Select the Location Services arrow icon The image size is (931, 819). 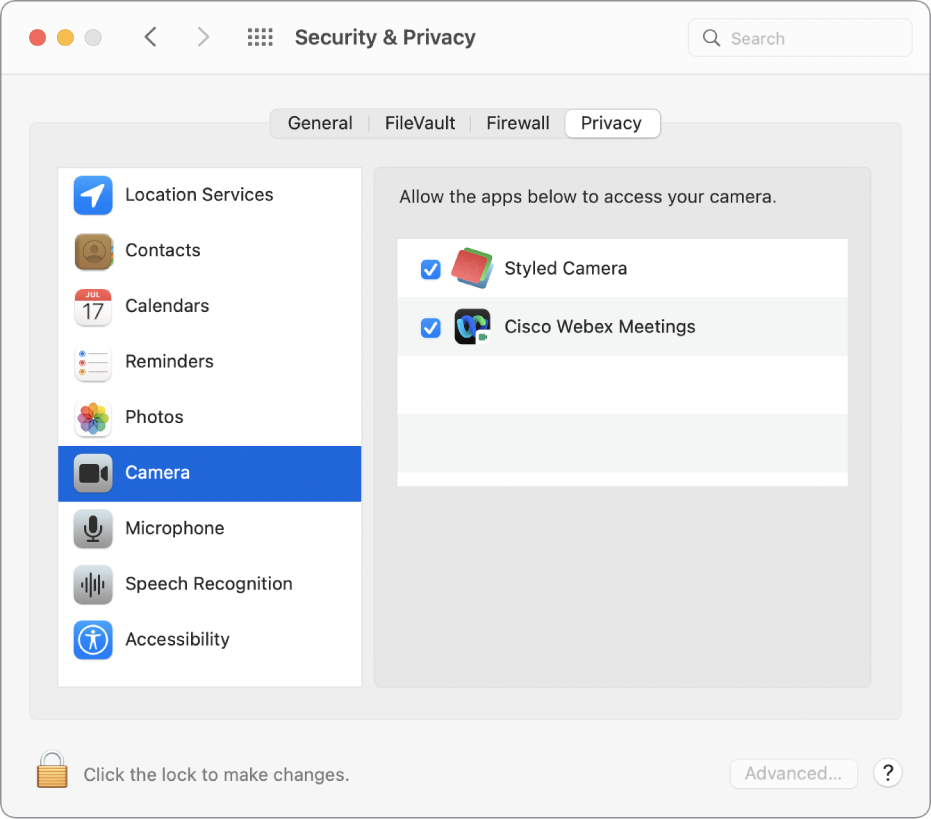[93, 195]
